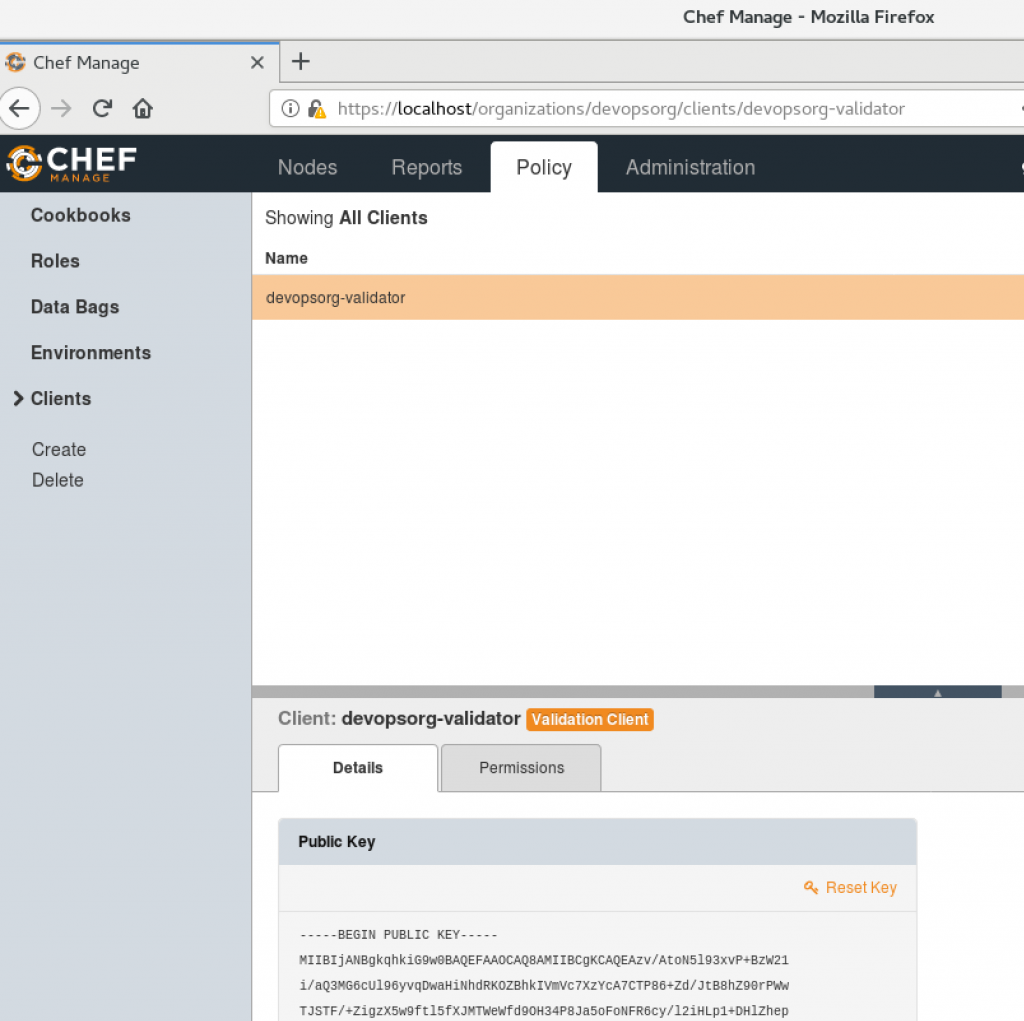Click the key line starting with MIIBIjANBgkqhkiG9w0
The height and width of the screenshot is (1021, 1024).
pos(544,960)
